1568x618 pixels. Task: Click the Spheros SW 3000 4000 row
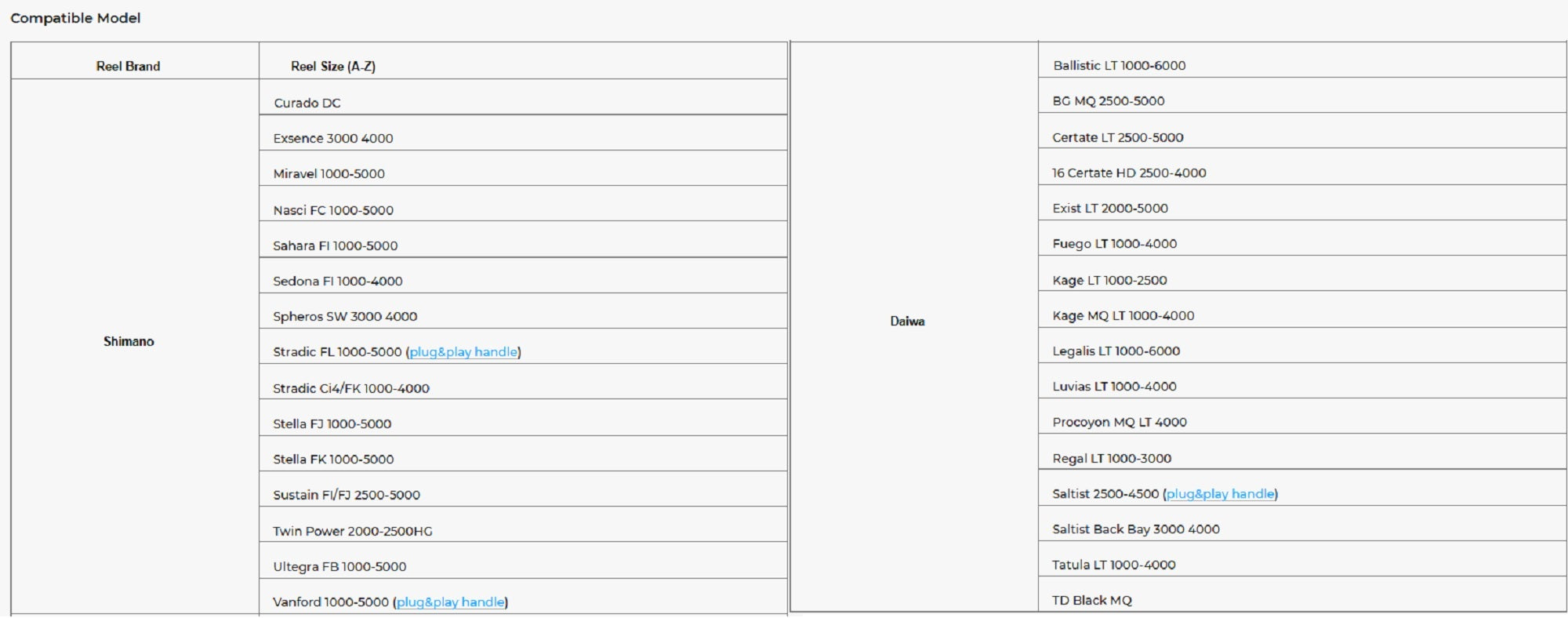tap(345, 317)
